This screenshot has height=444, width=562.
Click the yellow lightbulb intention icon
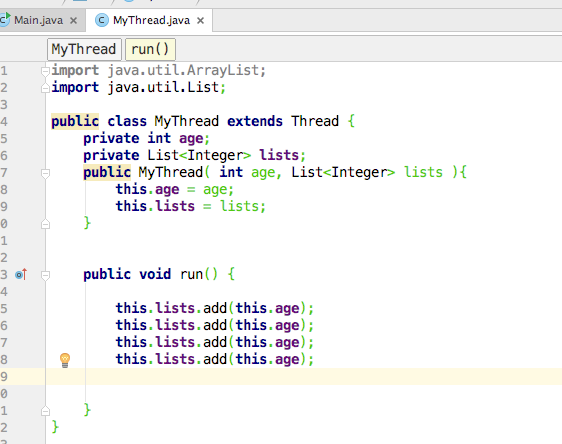pyautogui.click(x=65, y=360)
